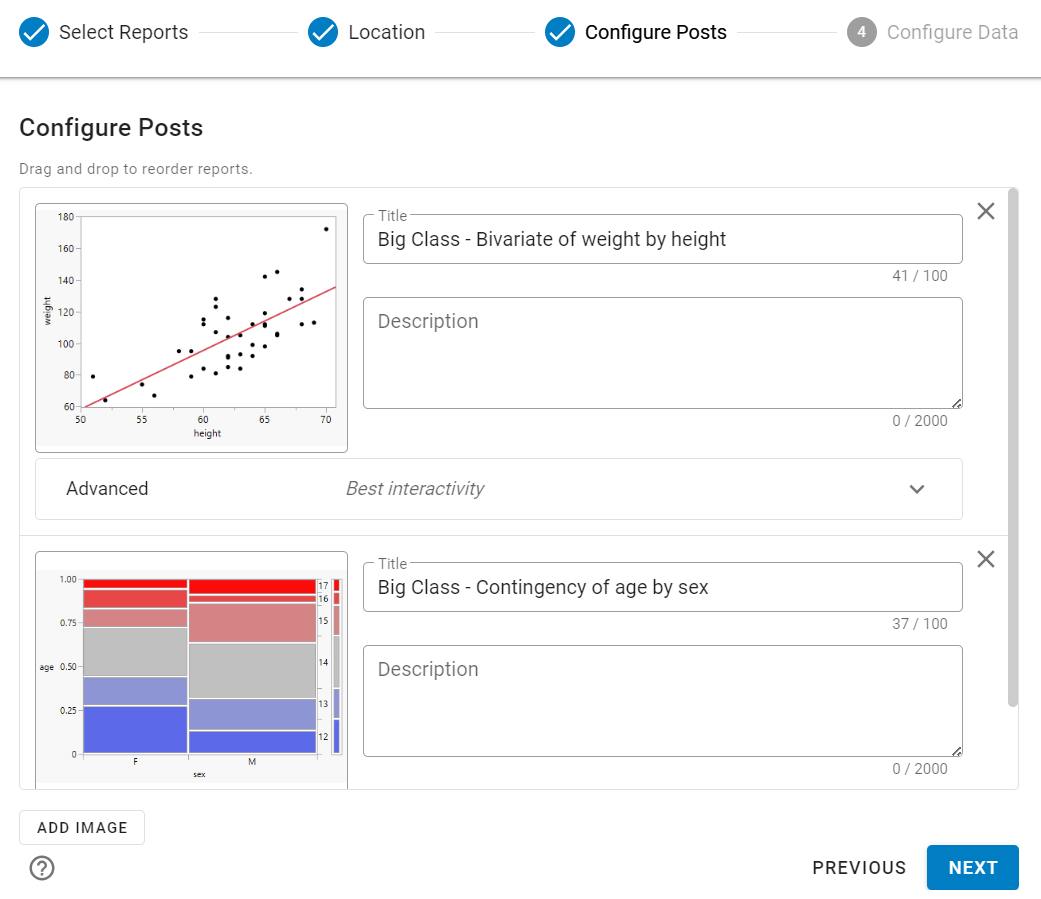
Task: Go to the Select Reports step
Action: [x=123, y=33]
